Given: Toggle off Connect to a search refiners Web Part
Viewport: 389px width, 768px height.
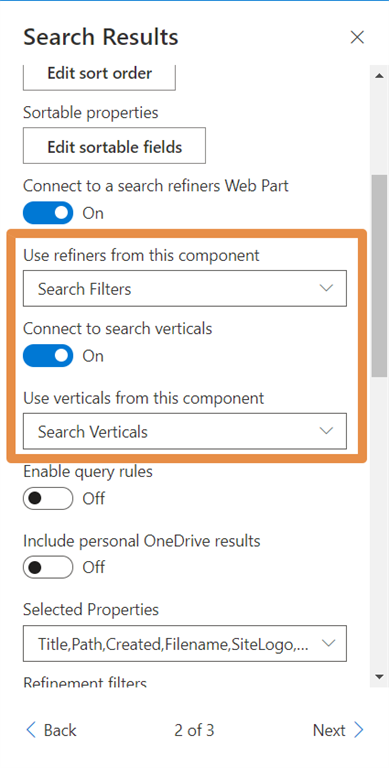Looking at the screenshot, I should pos(48,213).
